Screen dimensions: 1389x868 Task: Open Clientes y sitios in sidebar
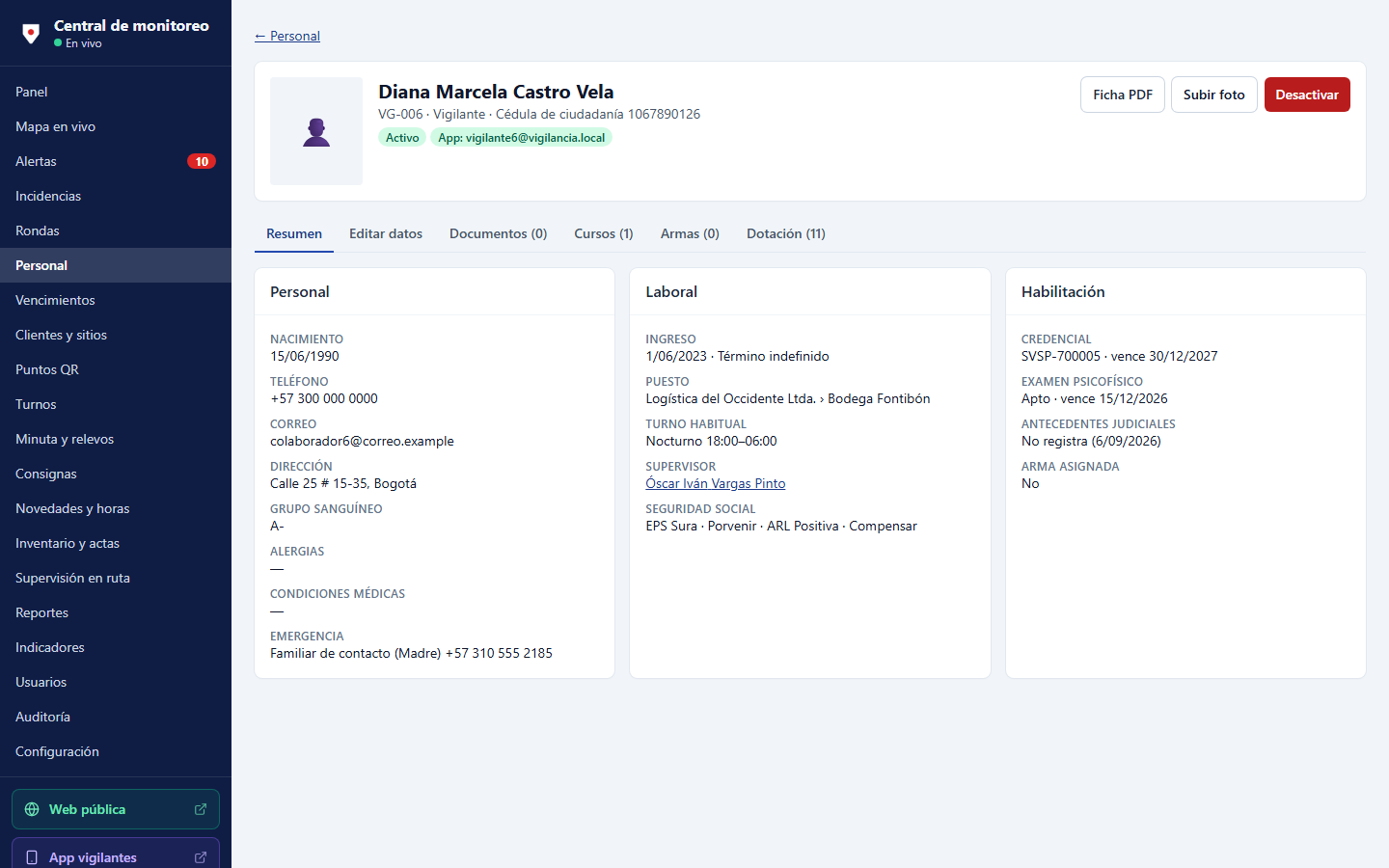(x=116, y=335)
